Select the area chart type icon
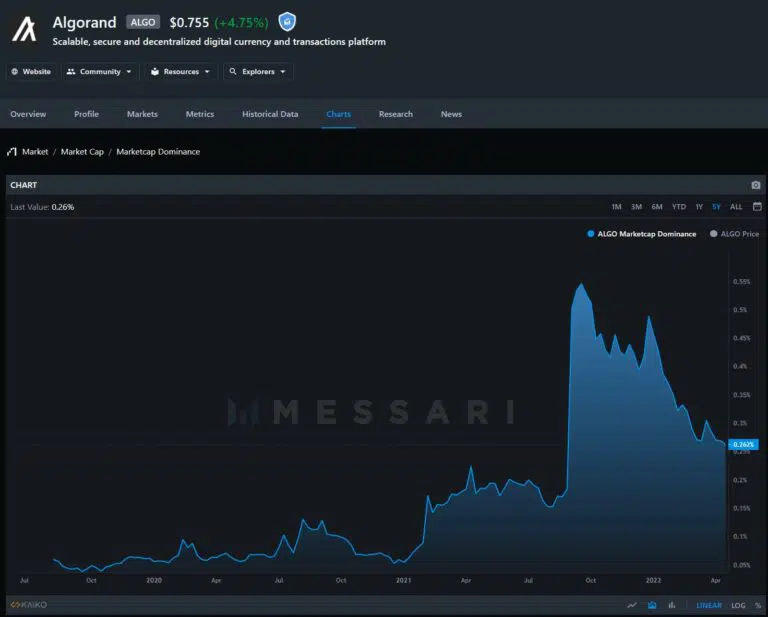The height and width of the screenshot is (617, 768). (x=652, y=605)
